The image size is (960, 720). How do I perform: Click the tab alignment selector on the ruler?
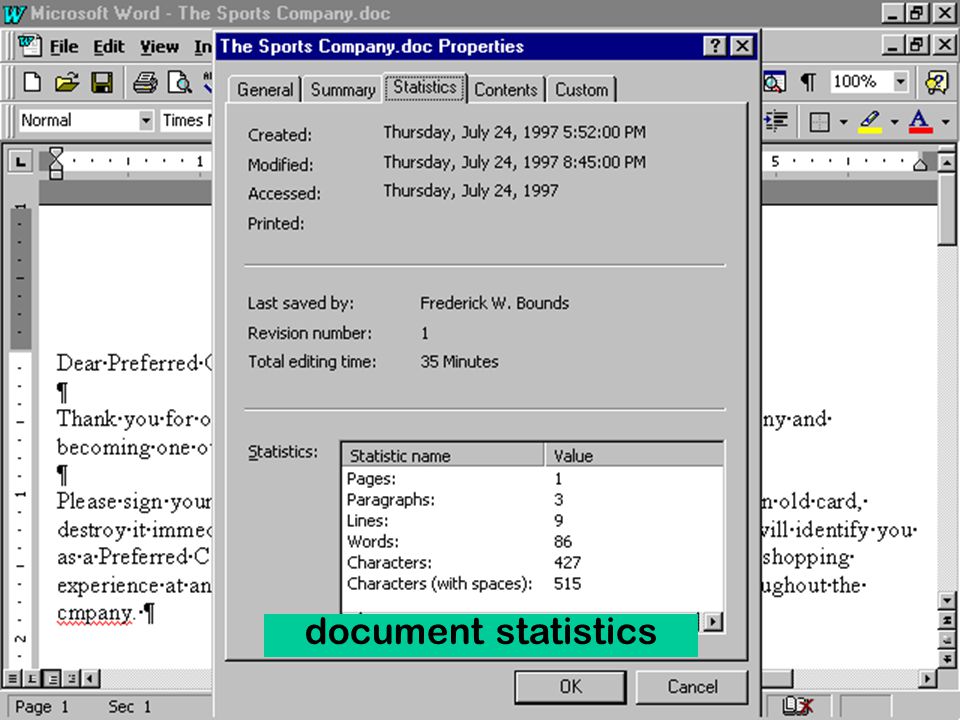point(21,162)
